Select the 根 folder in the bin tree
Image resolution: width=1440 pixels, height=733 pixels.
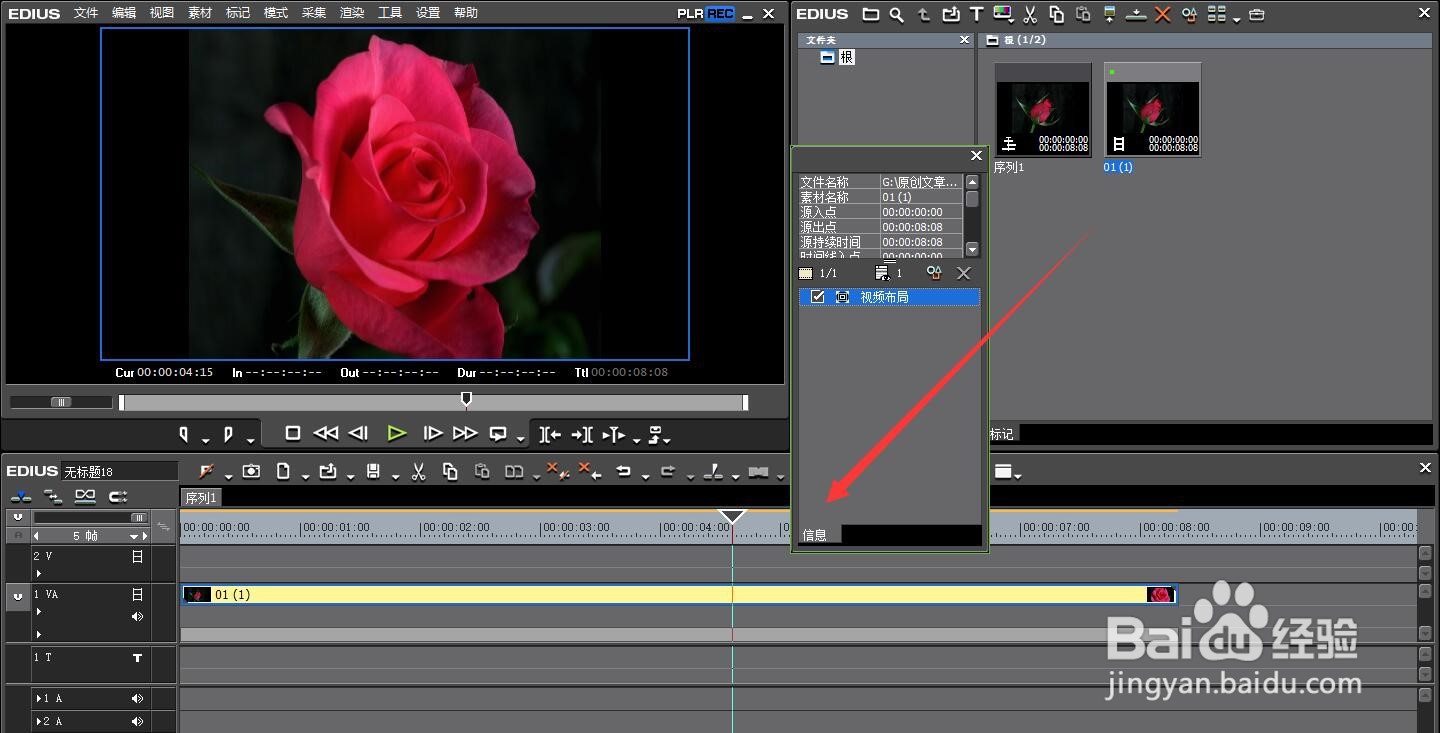click(x=838, y=57)
